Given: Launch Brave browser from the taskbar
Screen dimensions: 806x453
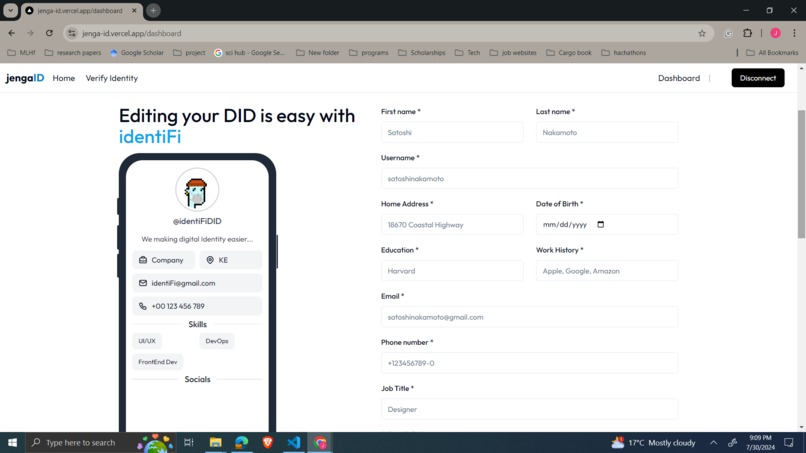Looking at the screenshot, I should 268,442.
